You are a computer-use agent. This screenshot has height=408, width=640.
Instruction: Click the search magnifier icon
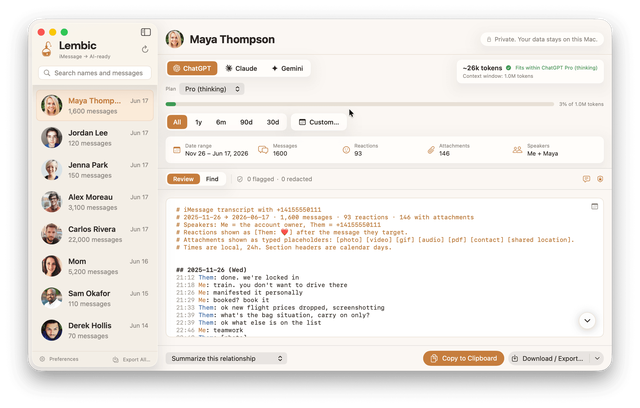tap(47, 73)
